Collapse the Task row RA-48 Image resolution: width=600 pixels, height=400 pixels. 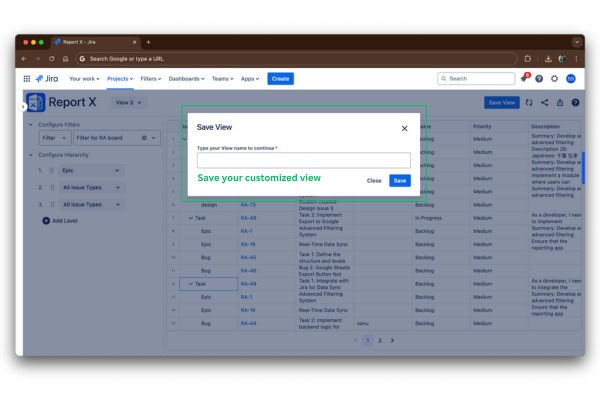191,218
